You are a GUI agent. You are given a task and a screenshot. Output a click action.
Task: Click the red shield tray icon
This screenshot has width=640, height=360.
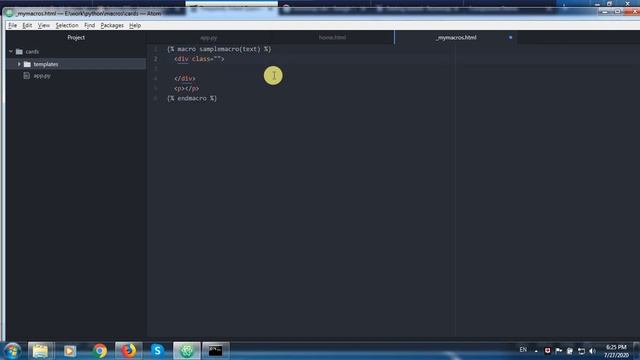(x=547, y=351)
